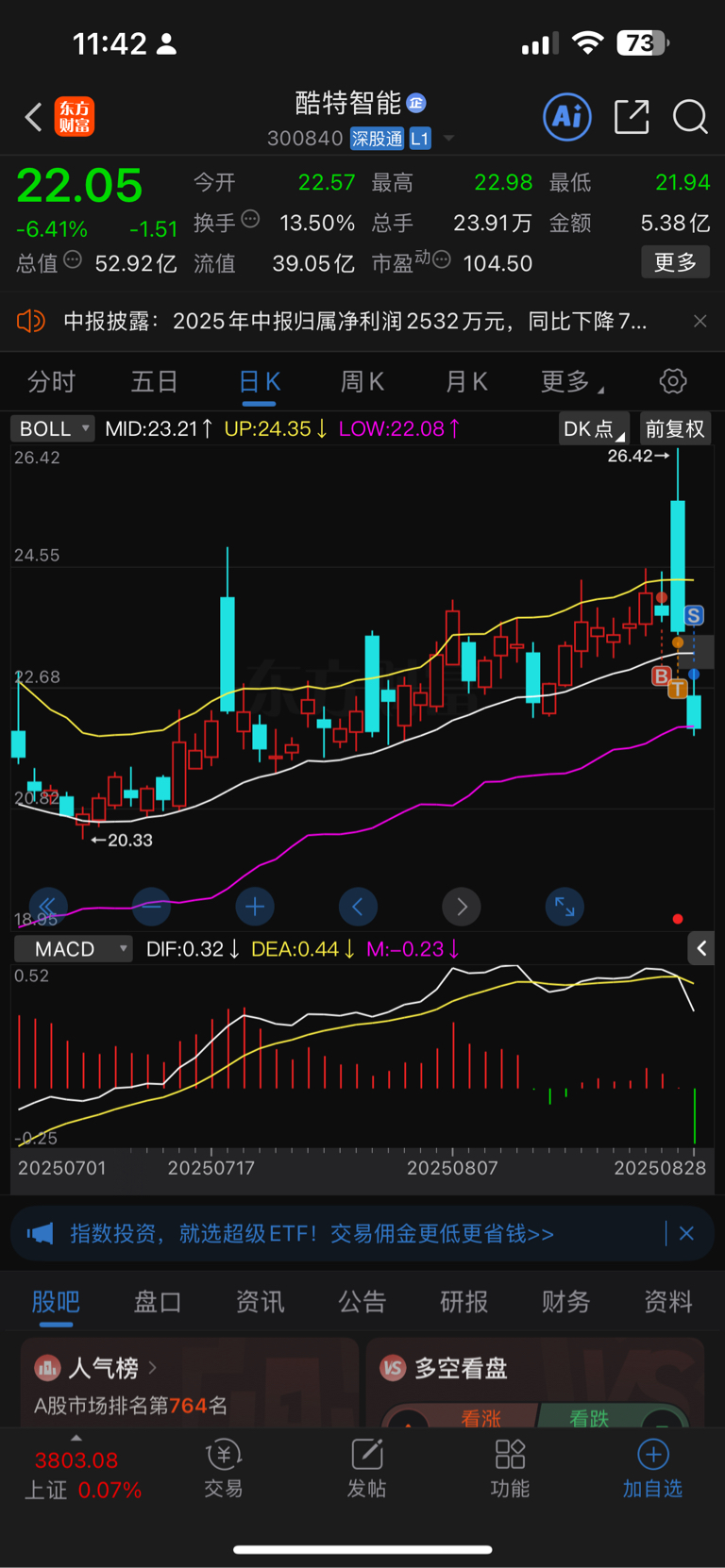Switch to the 公告 tab
The height and width of the screenshot is (1568, 725).
click(362, 1302)
